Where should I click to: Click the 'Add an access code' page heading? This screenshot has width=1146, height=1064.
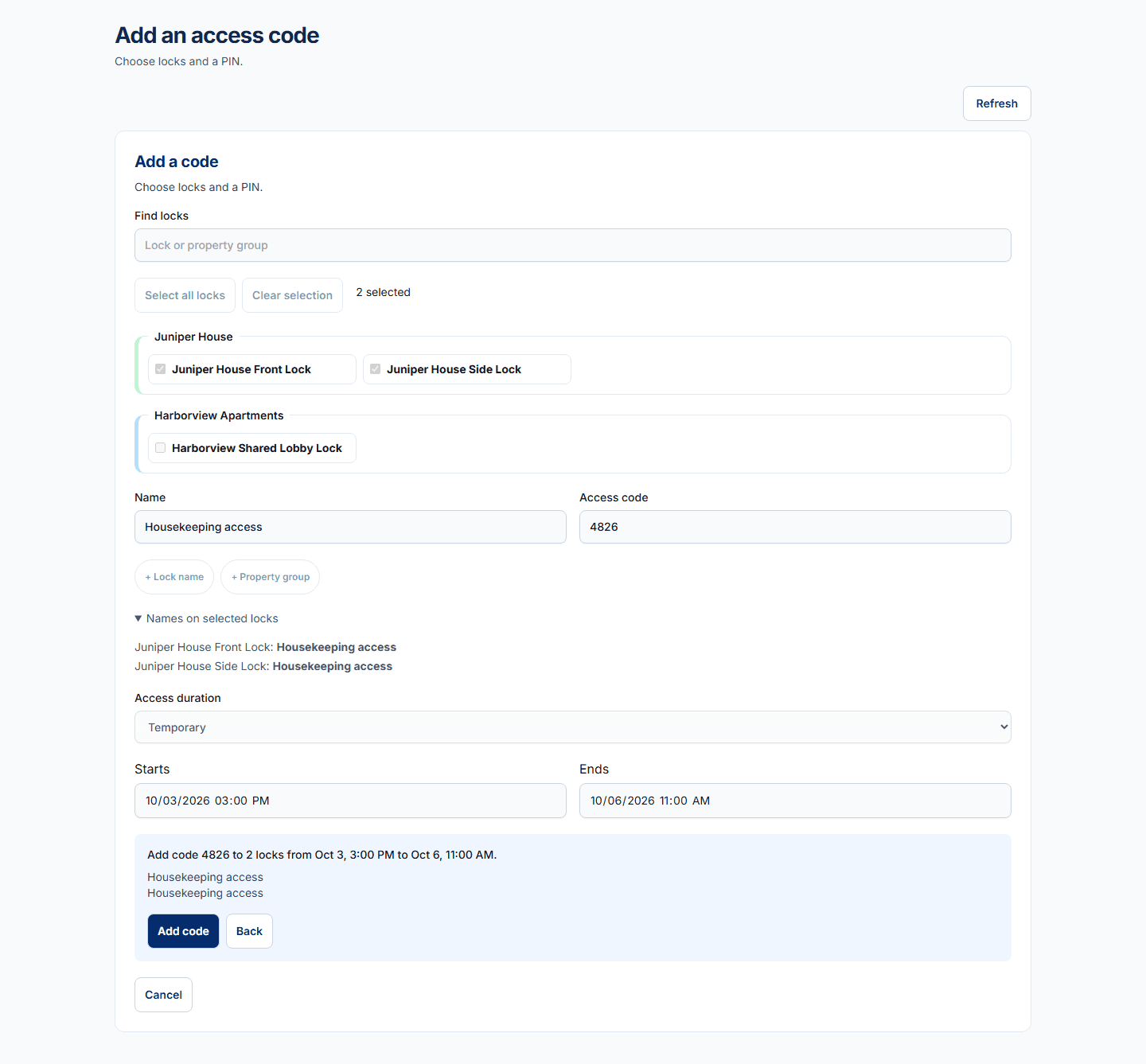coord(217,35)
